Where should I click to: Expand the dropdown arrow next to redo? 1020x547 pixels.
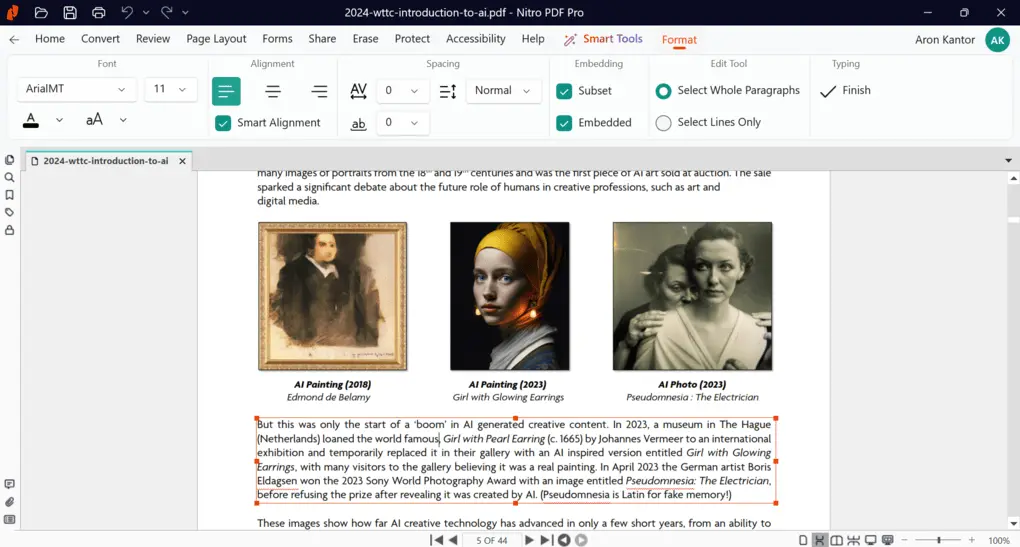point(185,12)
